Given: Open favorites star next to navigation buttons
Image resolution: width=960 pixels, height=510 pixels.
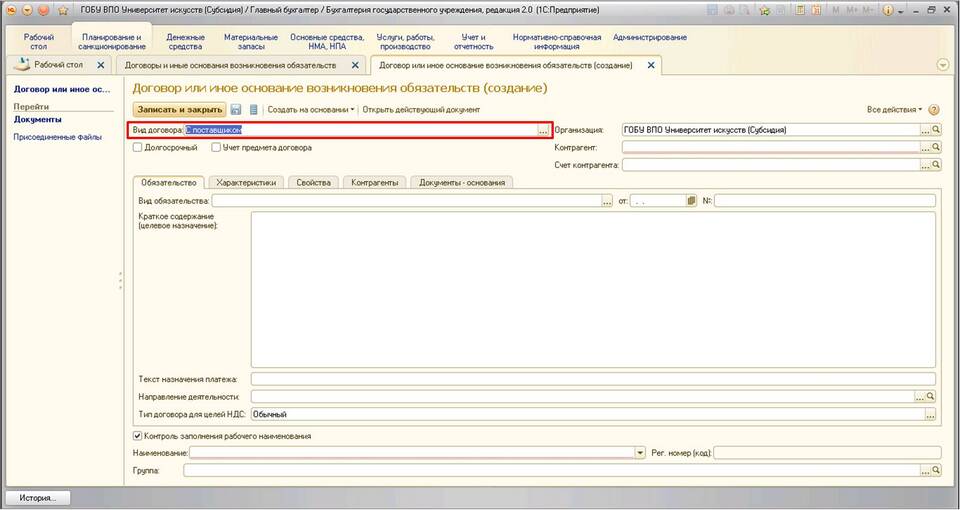Looking at the screenshot, I should coord(62,10).
